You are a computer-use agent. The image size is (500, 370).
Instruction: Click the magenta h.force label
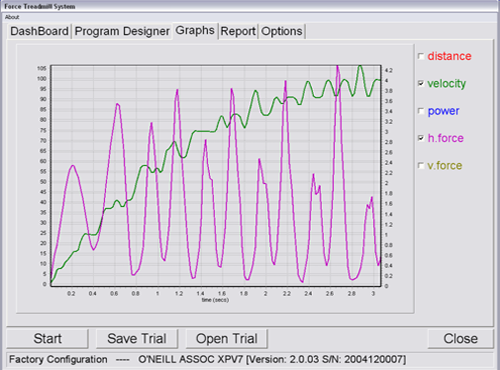(x=446, y=138)
